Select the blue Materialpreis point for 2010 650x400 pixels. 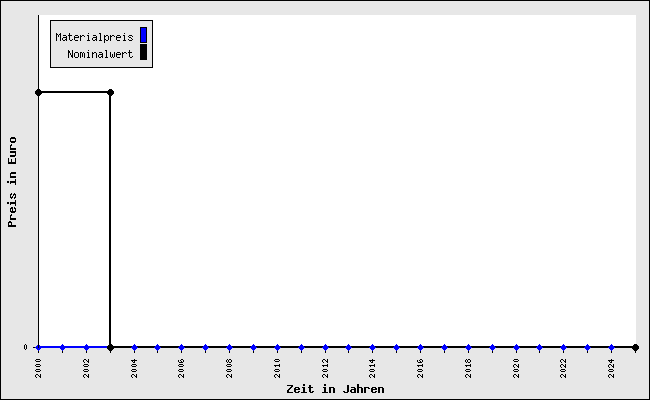[277, 347]
